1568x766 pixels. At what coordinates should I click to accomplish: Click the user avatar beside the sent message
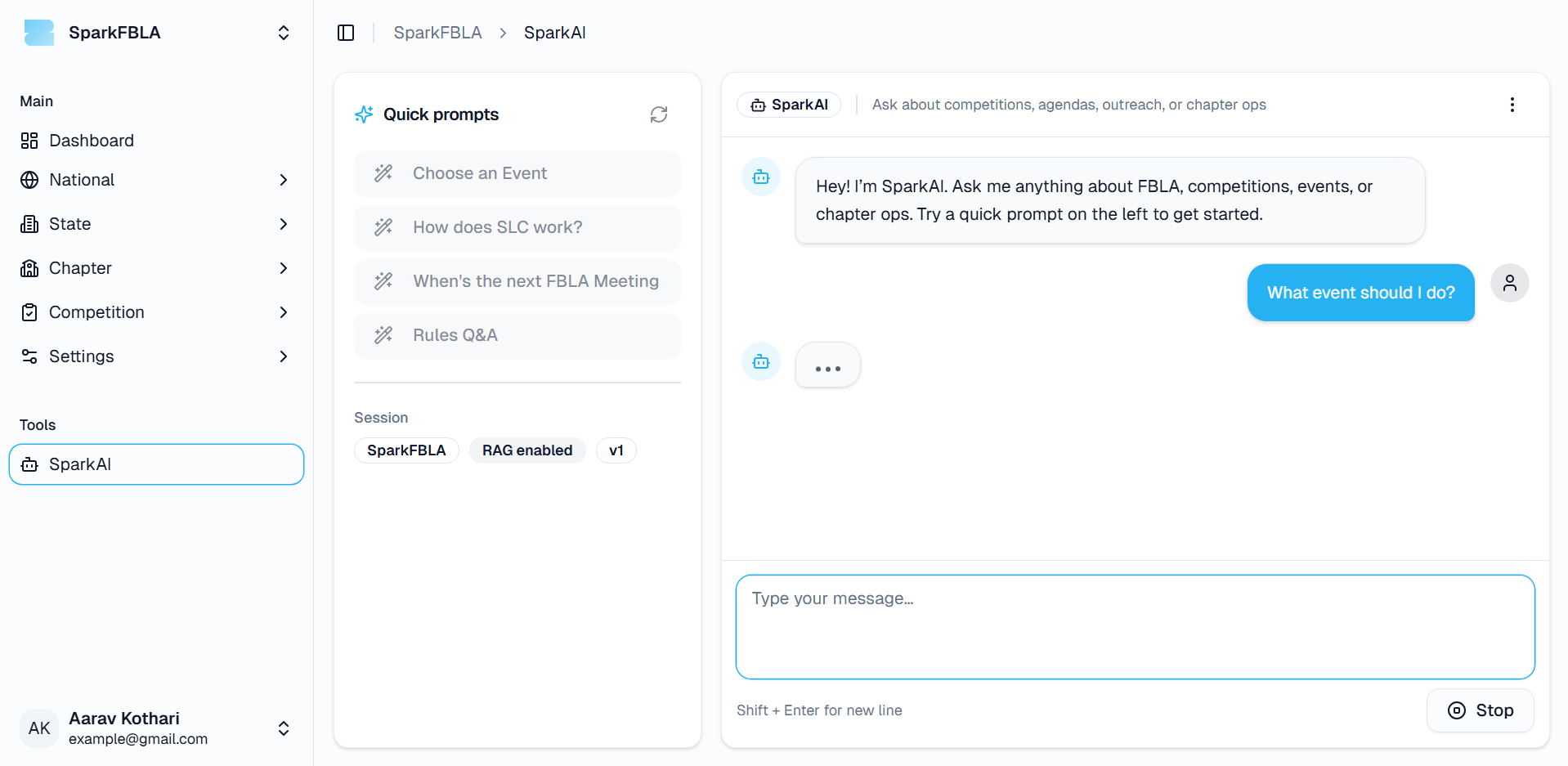coord(1510,283)
